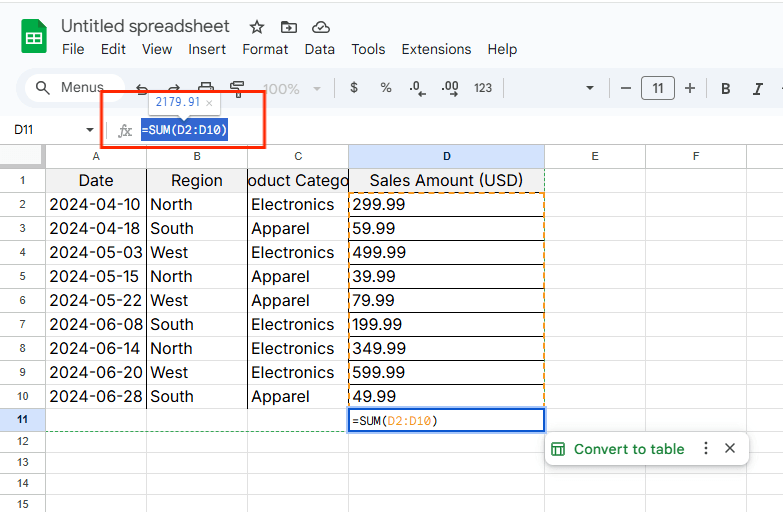This screenshot has height=512, width=783.
Task: Toggle italic formatting
Action: coord(759,88)
